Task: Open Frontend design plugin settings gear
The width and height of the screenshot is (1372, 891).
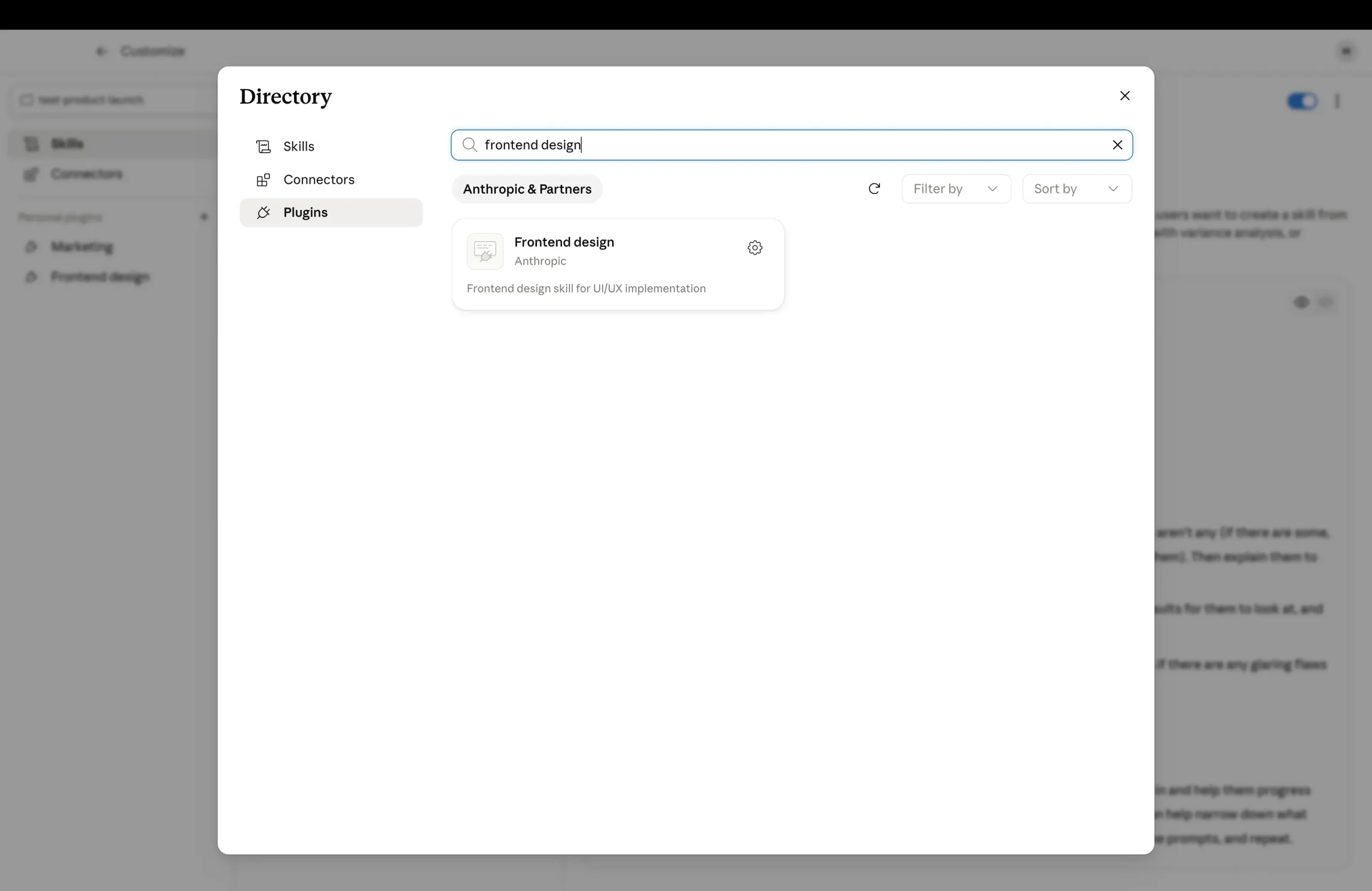Action: point(755,248)
